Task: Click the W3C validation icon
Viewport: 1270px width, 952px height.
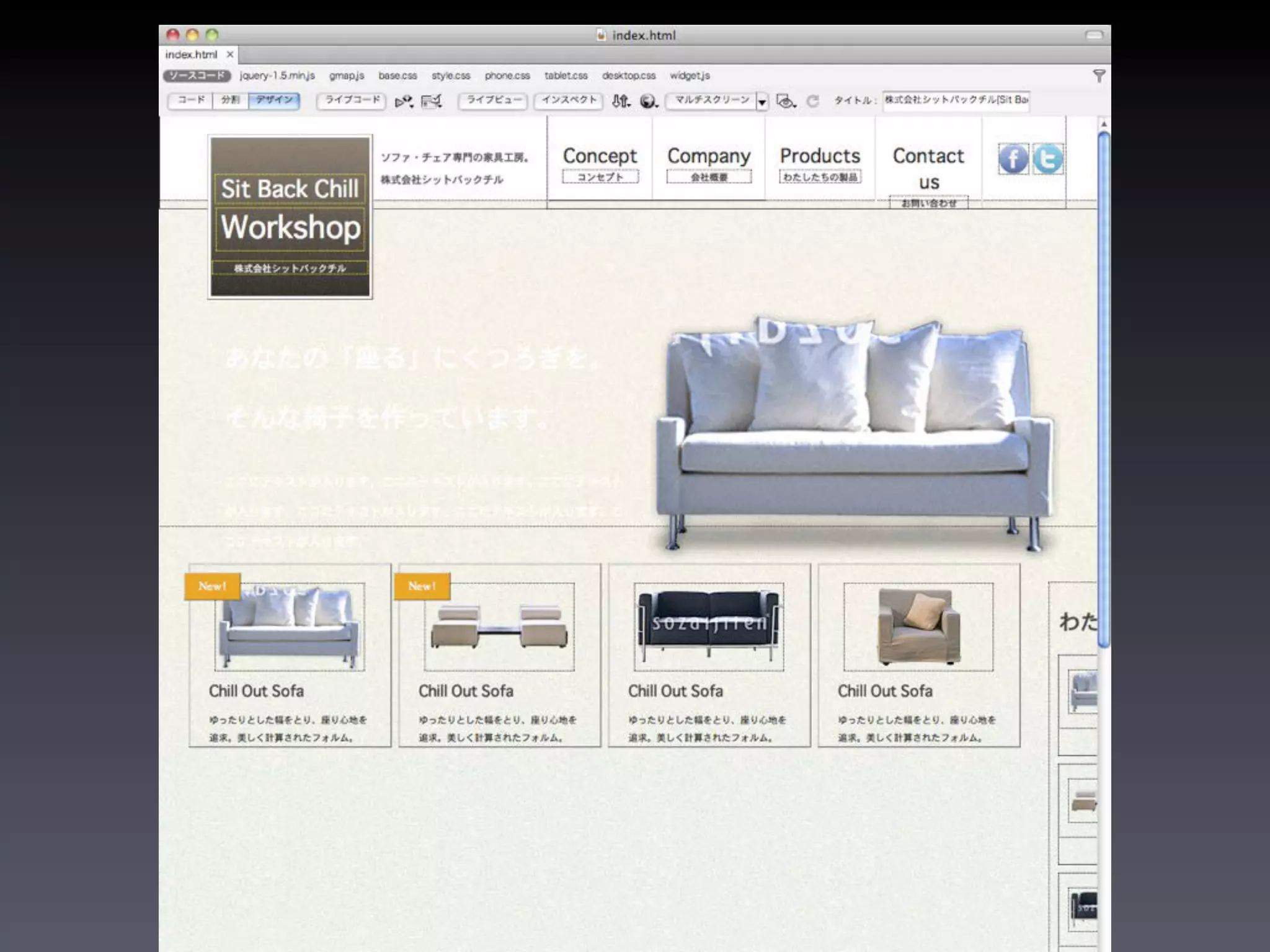Action: 432,101
